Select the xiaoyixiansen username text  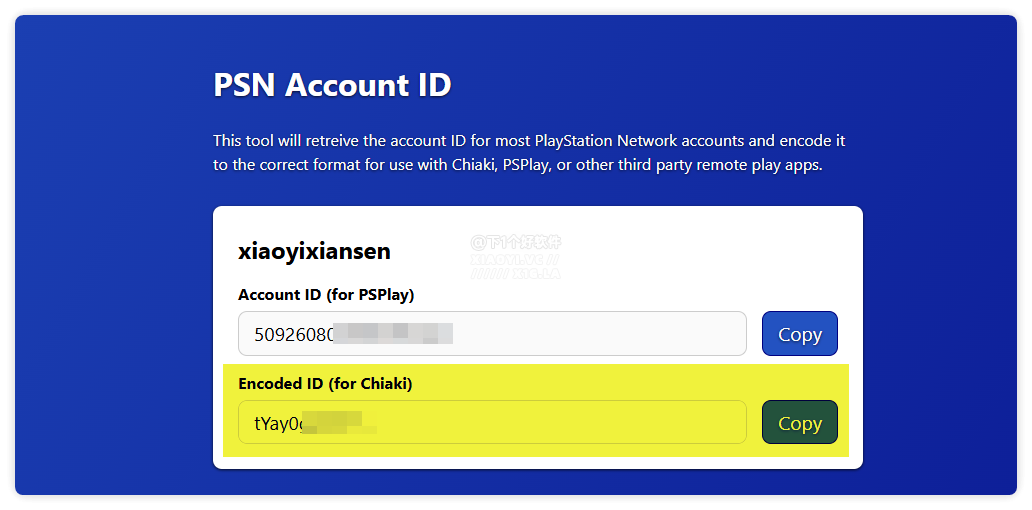[x=314, y=251]
